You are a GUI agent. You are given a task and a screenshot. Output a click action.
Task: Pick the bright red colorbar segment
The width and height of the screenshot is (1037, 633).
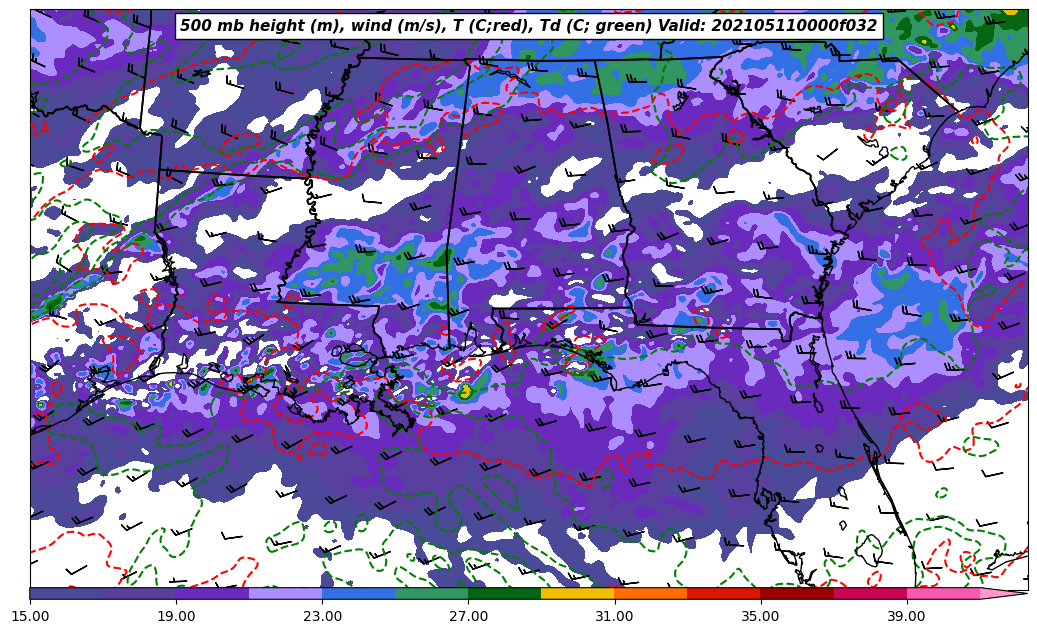[723, 593]
